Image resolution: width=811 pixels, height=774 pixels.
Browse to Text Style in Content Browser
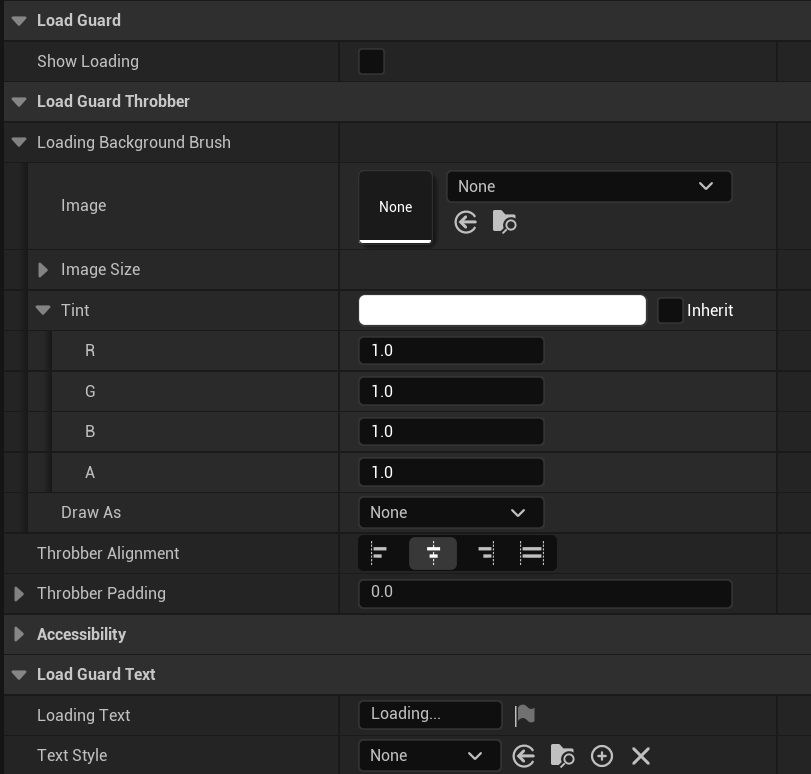562,755
